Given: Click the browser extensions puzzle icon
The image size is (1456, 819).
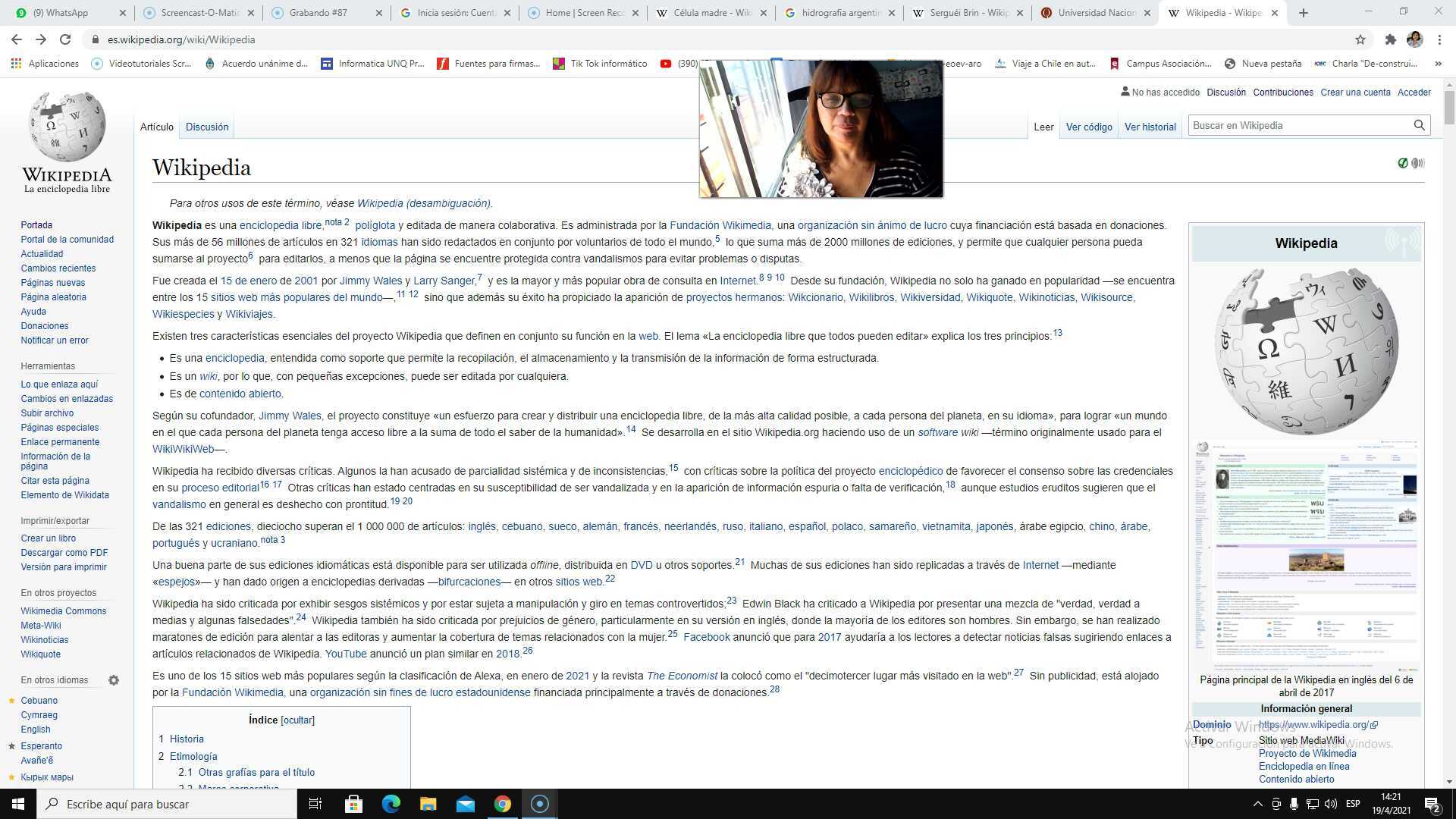Looking at the screenshot, I should click(1392, 39).
